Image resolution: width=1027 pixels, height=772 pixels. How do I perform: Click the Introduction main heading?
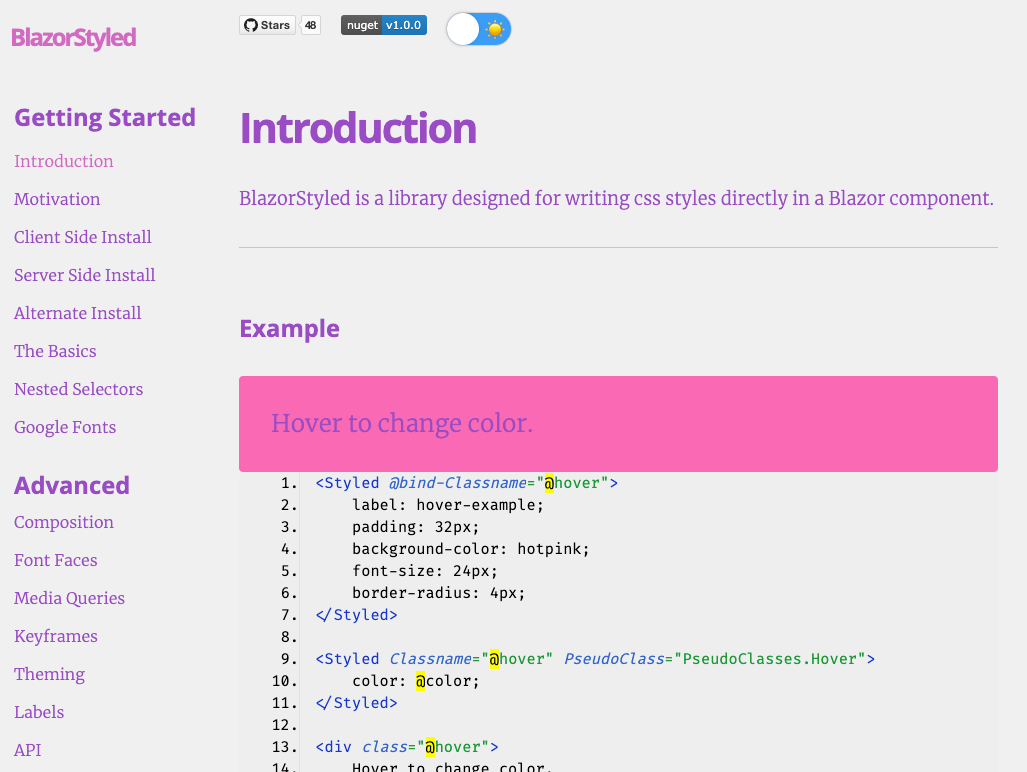[358, 128]
